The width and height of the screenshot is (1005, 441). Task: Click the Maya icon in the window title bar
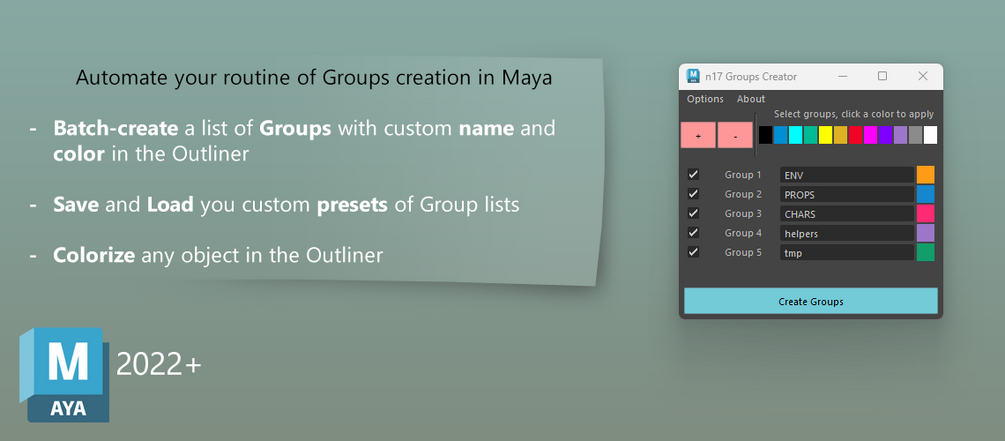[x=693, y=76]
